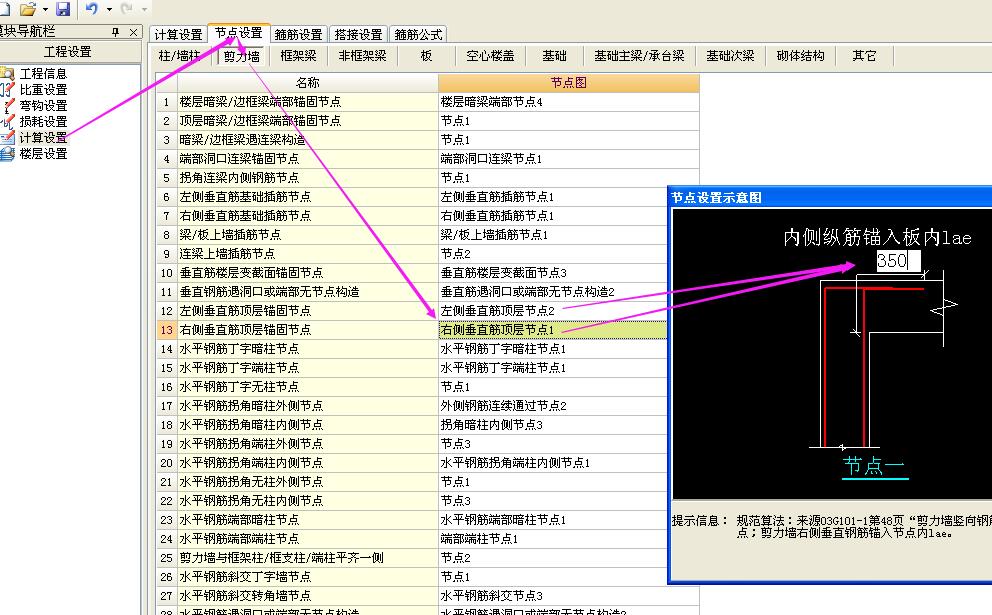Screen dimensions: 992x615
Task: Select the 砌体结构 component tab
Action: (x=800, y=56)
